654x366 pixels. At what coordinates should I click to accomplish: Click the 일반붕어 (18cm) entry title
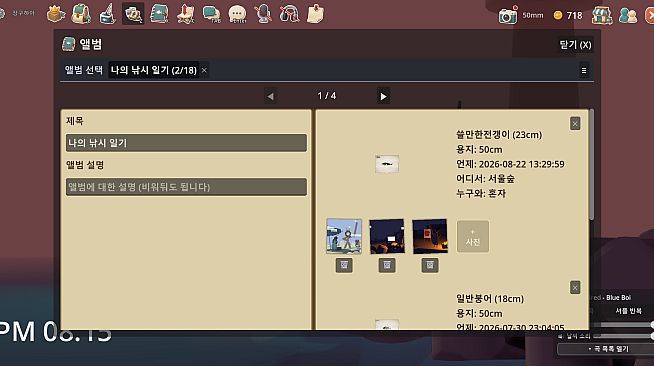[490, 298]
